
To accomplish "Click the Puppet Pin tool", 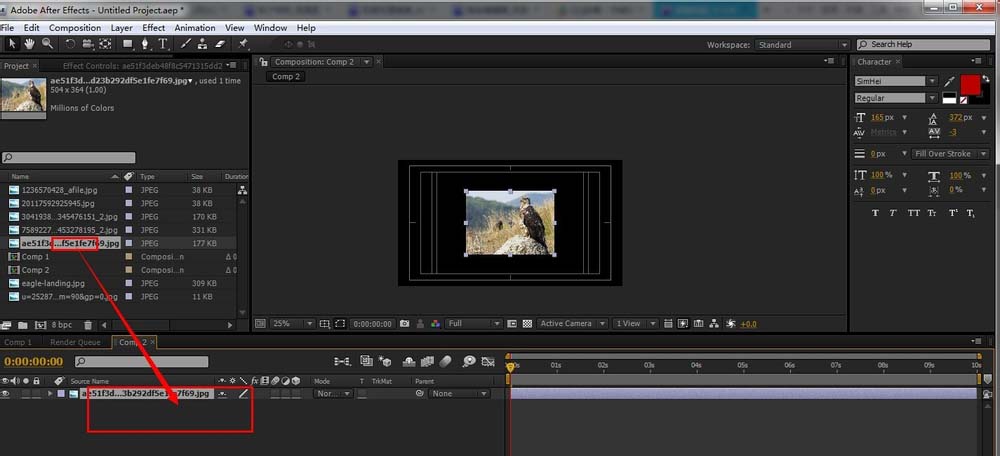I will coord(242,44).
